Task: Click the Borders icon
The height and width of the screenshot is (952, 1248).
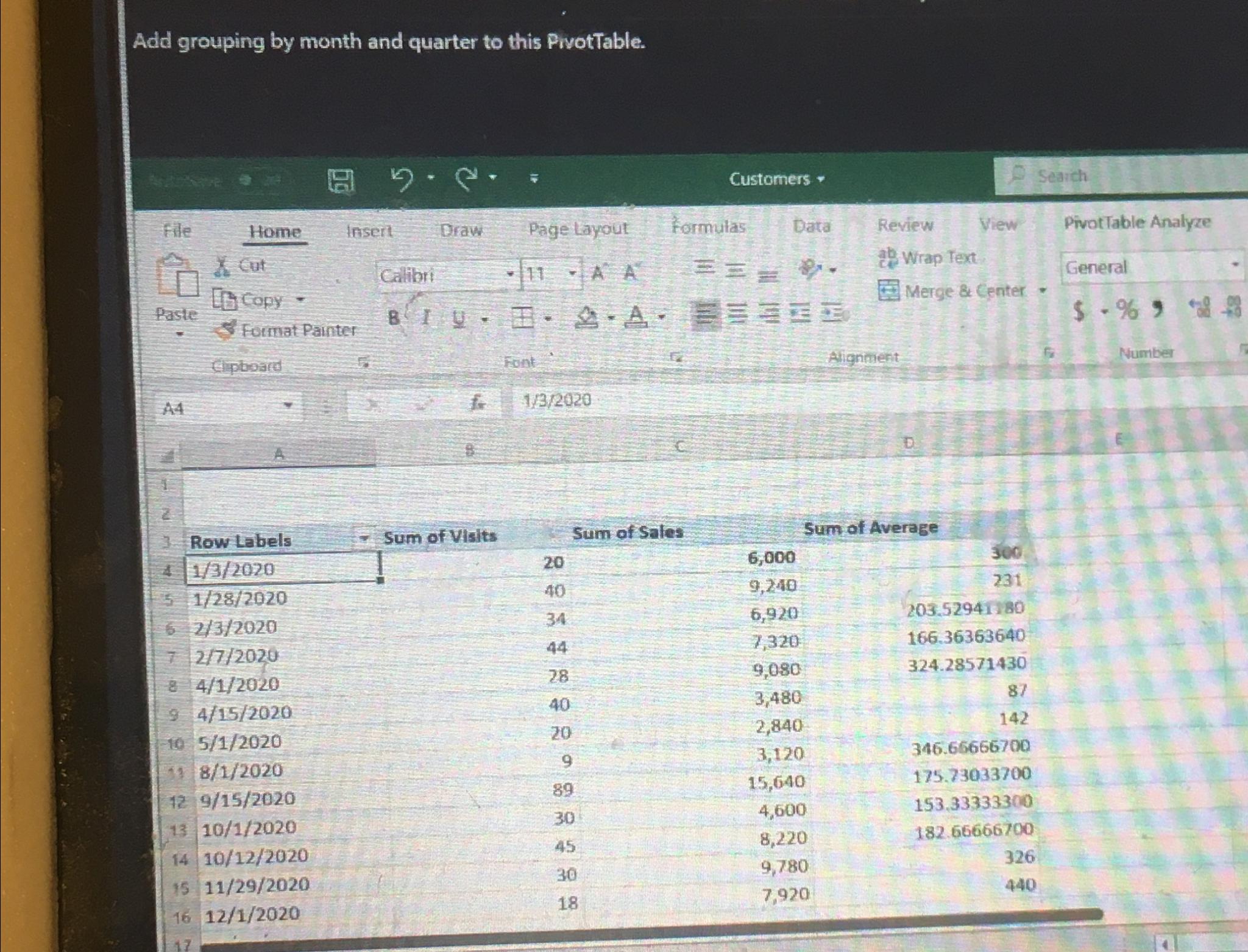Action: coord(522,318)
